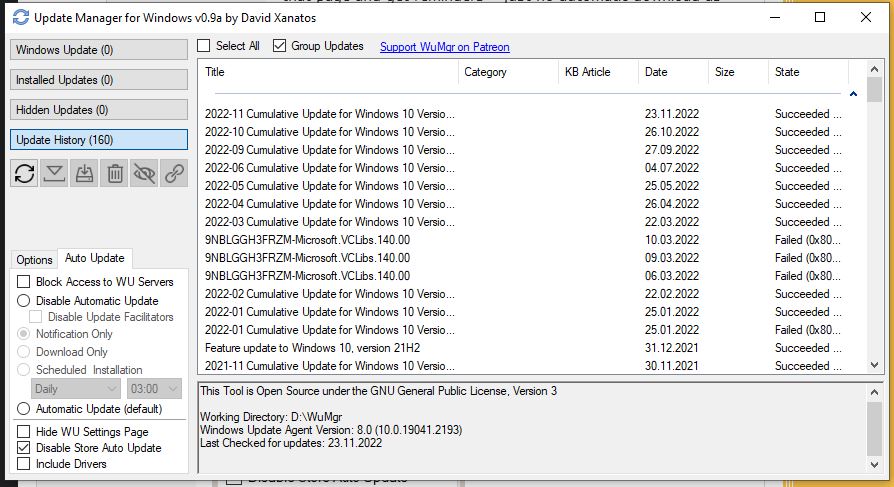Click the install updates icon
This screenshot has width=894, height=487.
click(x=85, y=173)
